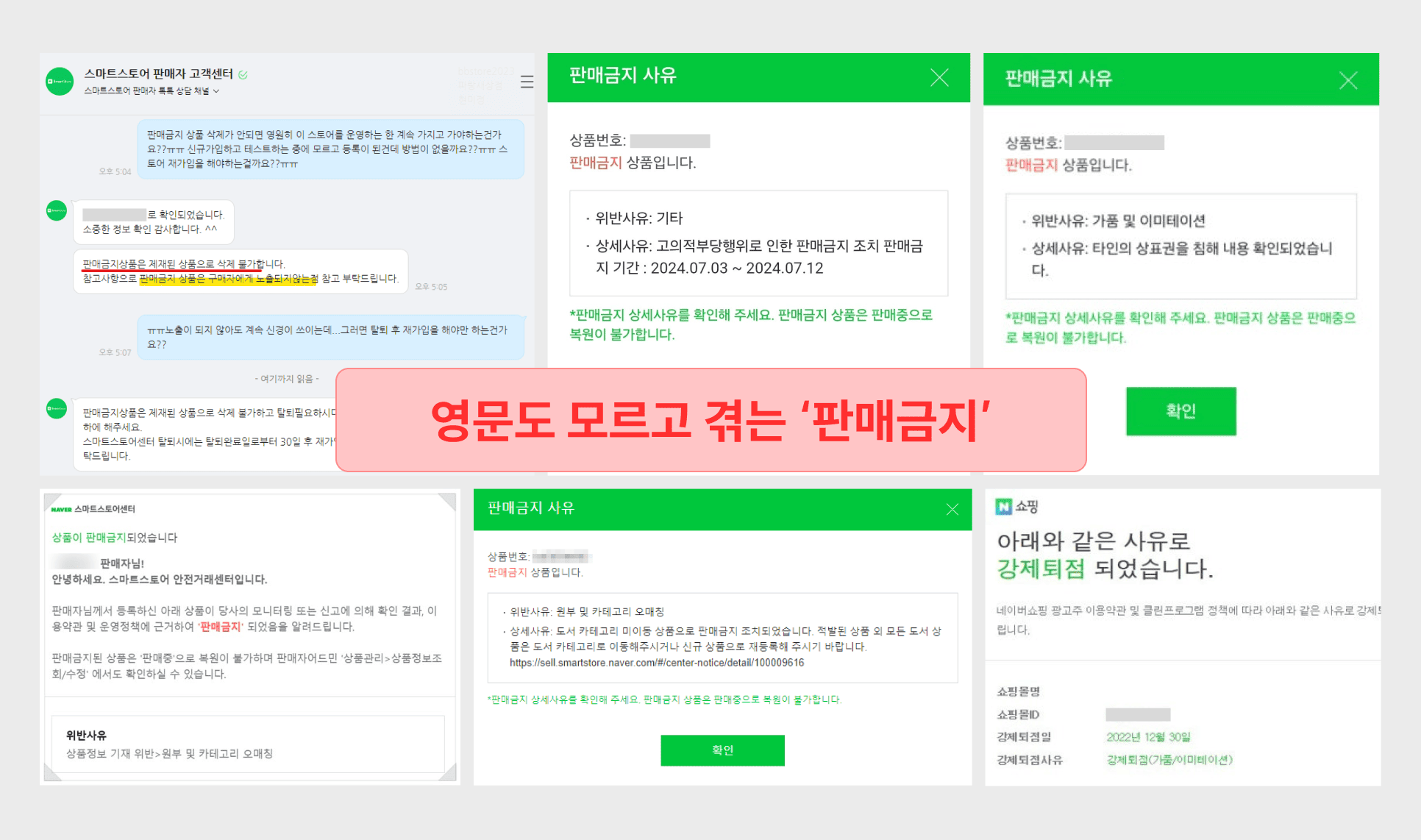The width and height of the screenshot is (1421, 840).
Task: Click the timestamp 오후 5:05
Action: click(x=431, y=287)
